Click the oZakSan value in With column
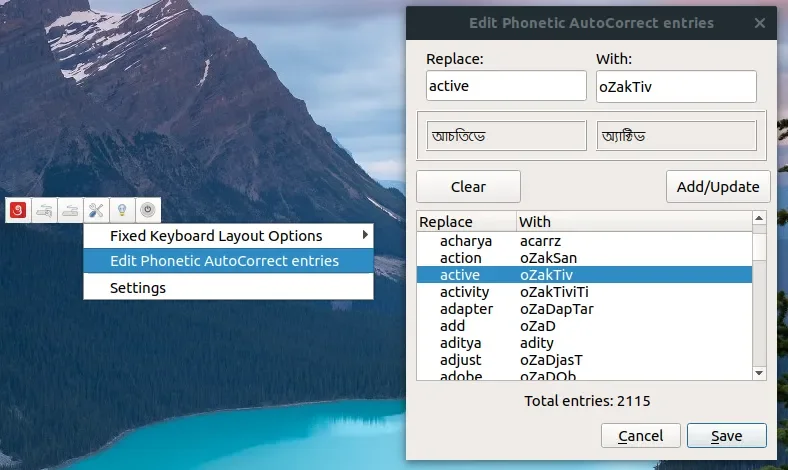Viewport: 788px width, 470px height. pyautogui.click(x=548, y=258)
